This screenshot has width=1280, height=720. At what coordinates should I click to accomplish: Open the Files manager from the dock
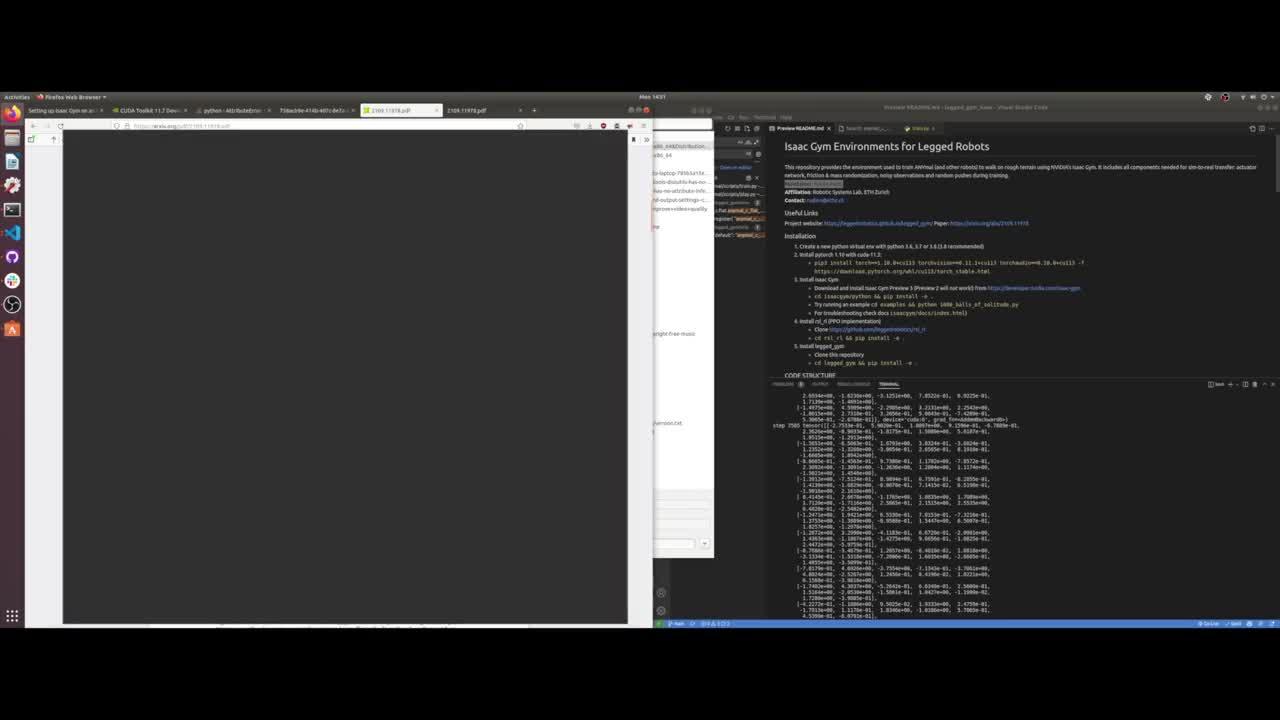point(12,137)
